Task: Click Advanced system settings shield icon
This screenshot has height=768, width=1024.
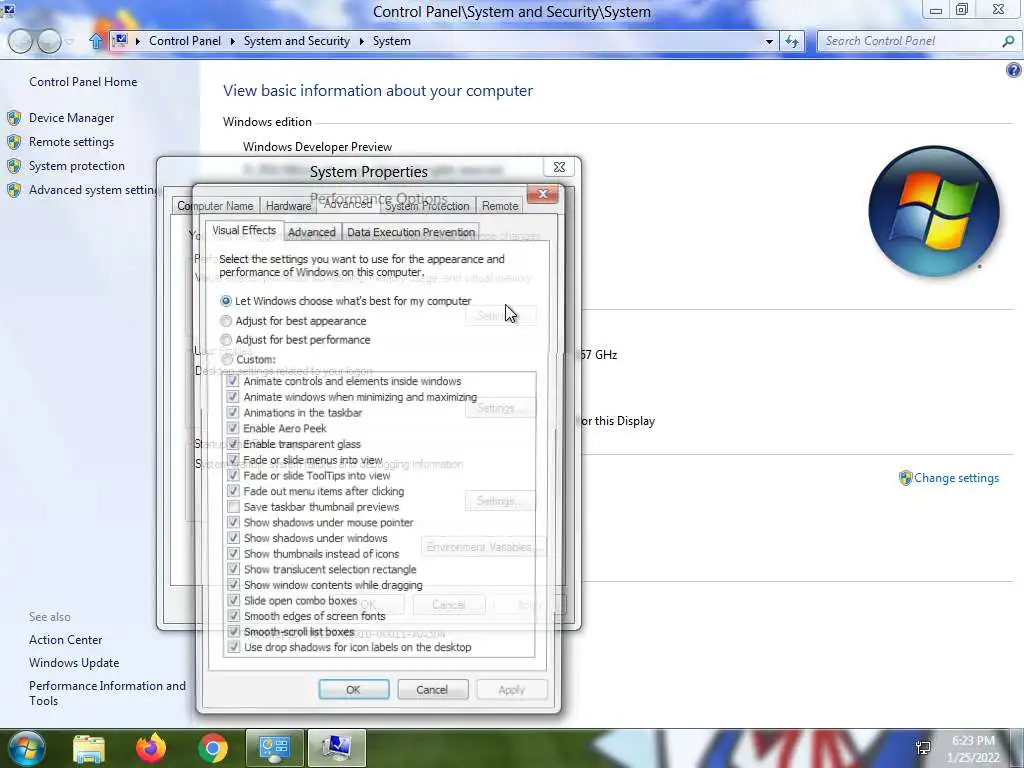Action: (14, 190)
